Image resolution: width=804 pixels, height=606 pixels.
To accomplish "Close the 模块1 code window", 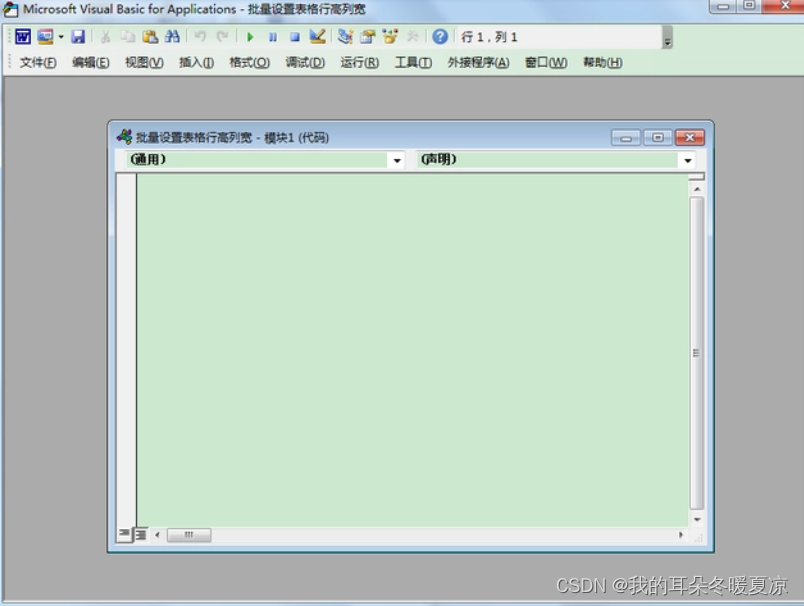I will (x=690, y=138).
